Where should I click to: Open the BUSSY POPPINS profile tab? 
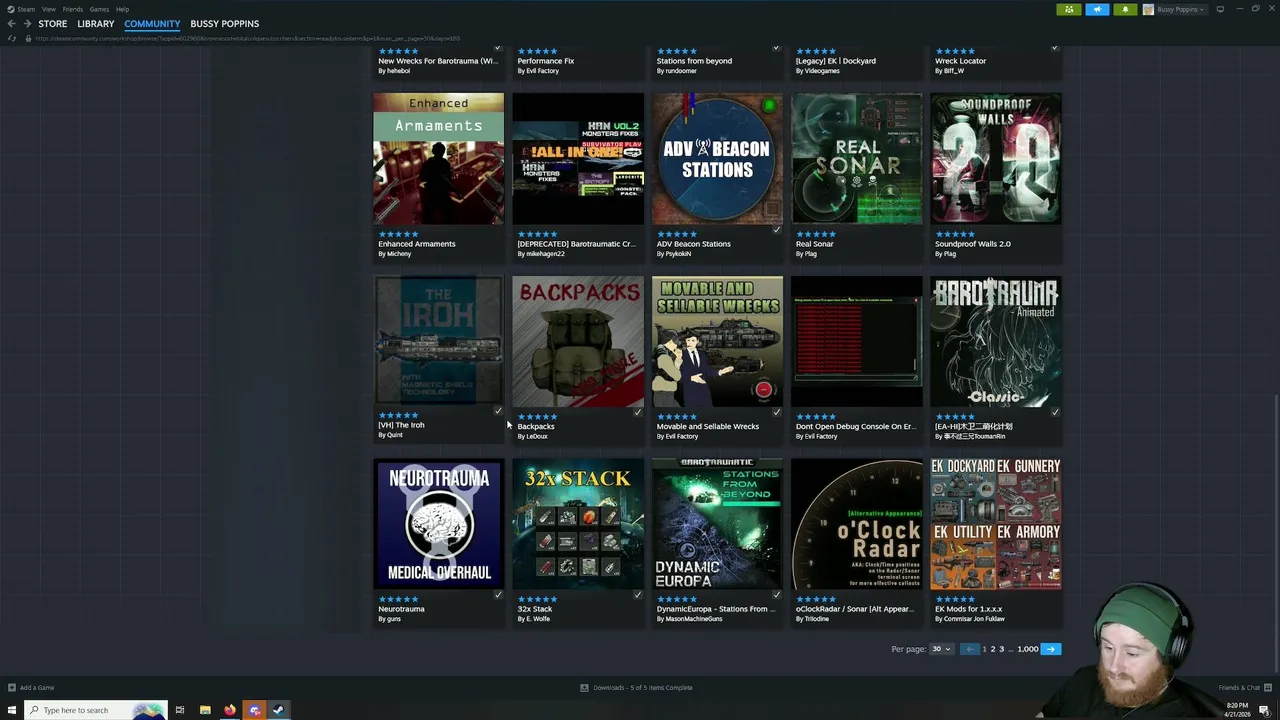tap(225, 24)
